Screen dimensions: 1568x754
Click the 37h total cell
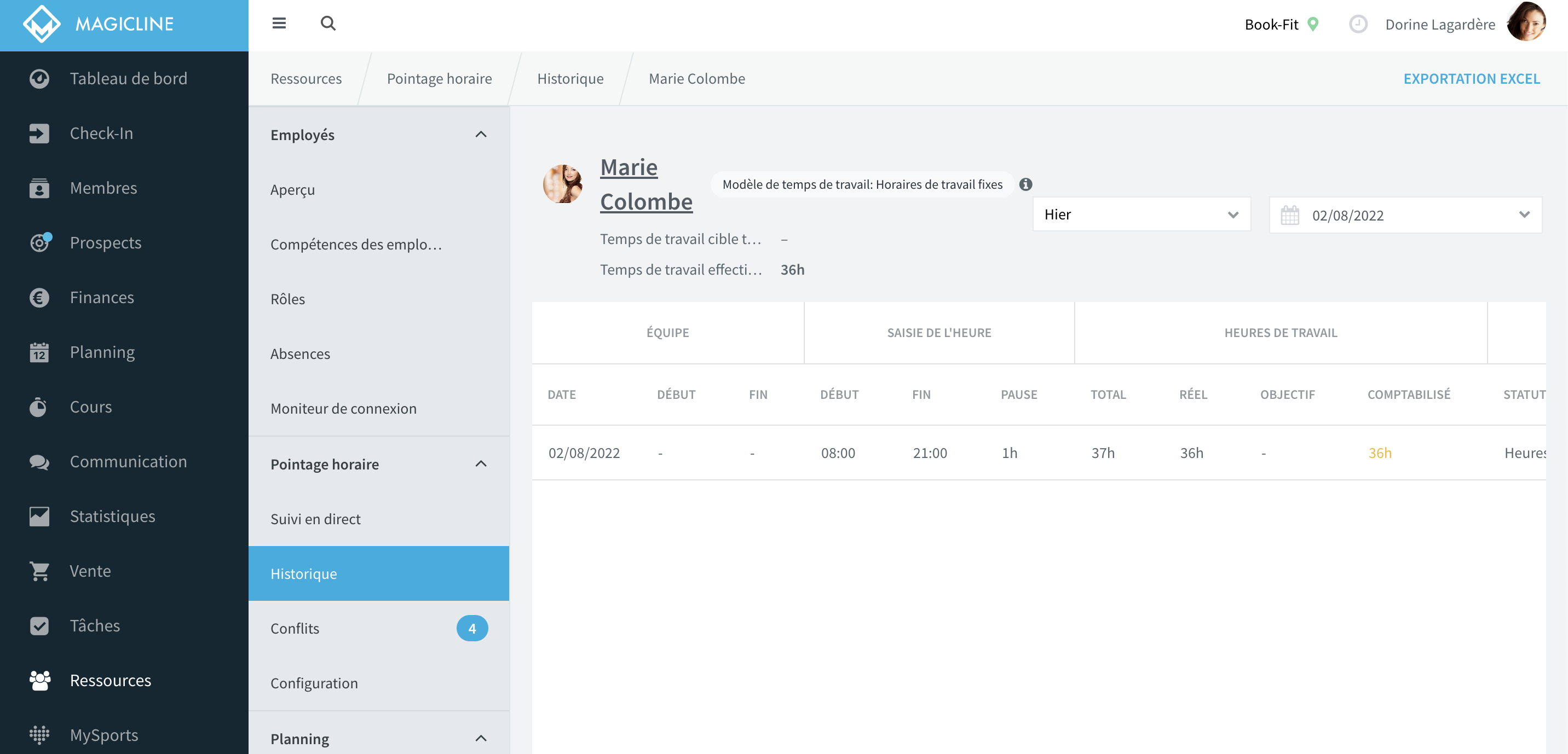1102,453
